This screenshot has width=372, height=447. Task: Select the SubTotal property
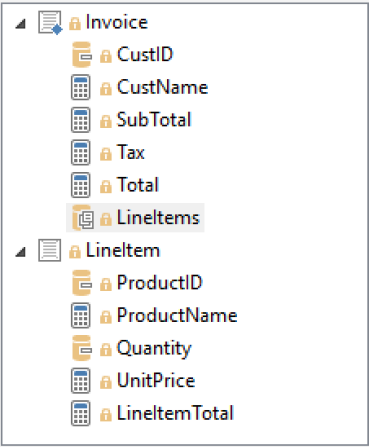[x=154, y=120]
